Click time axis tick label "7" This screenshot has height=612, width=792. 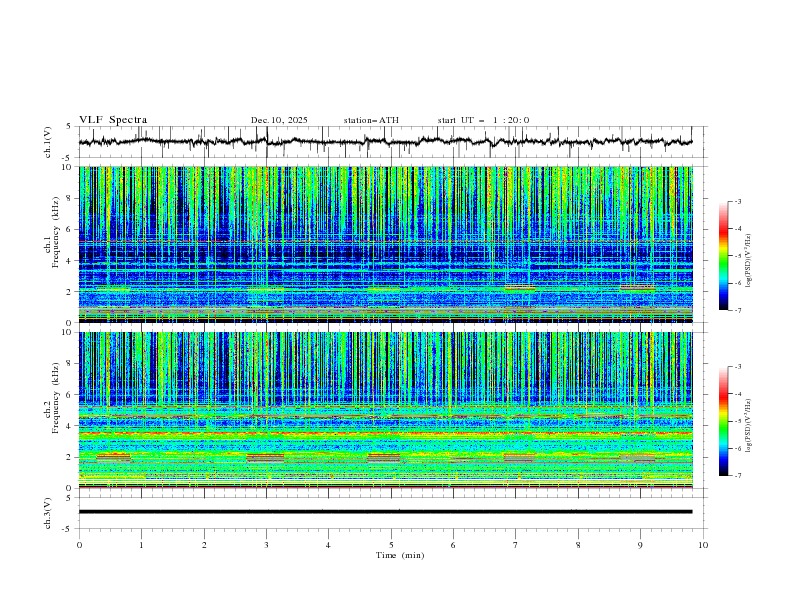click(516, 545)
